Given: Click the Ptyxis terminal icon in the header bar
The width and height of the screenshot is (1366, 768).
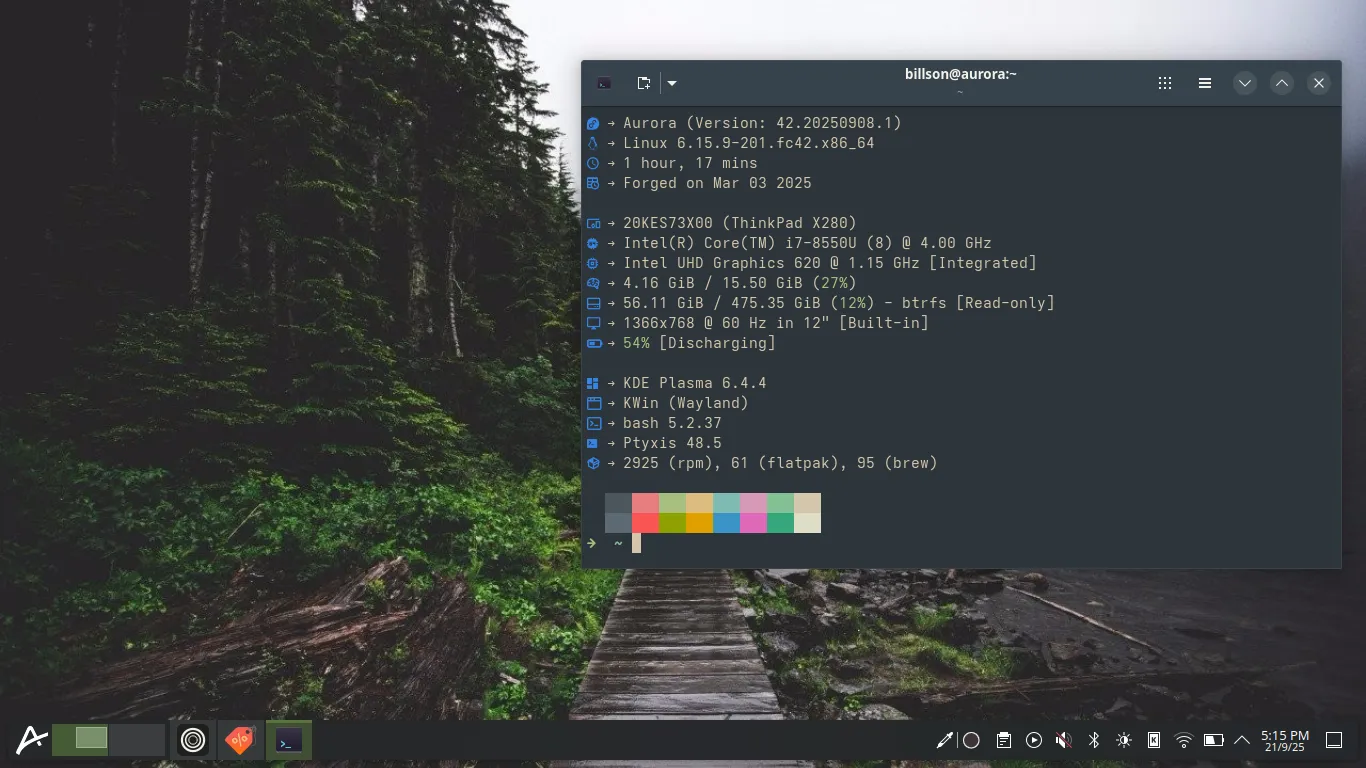Looking at the screenshot, I should coord(604,83).
